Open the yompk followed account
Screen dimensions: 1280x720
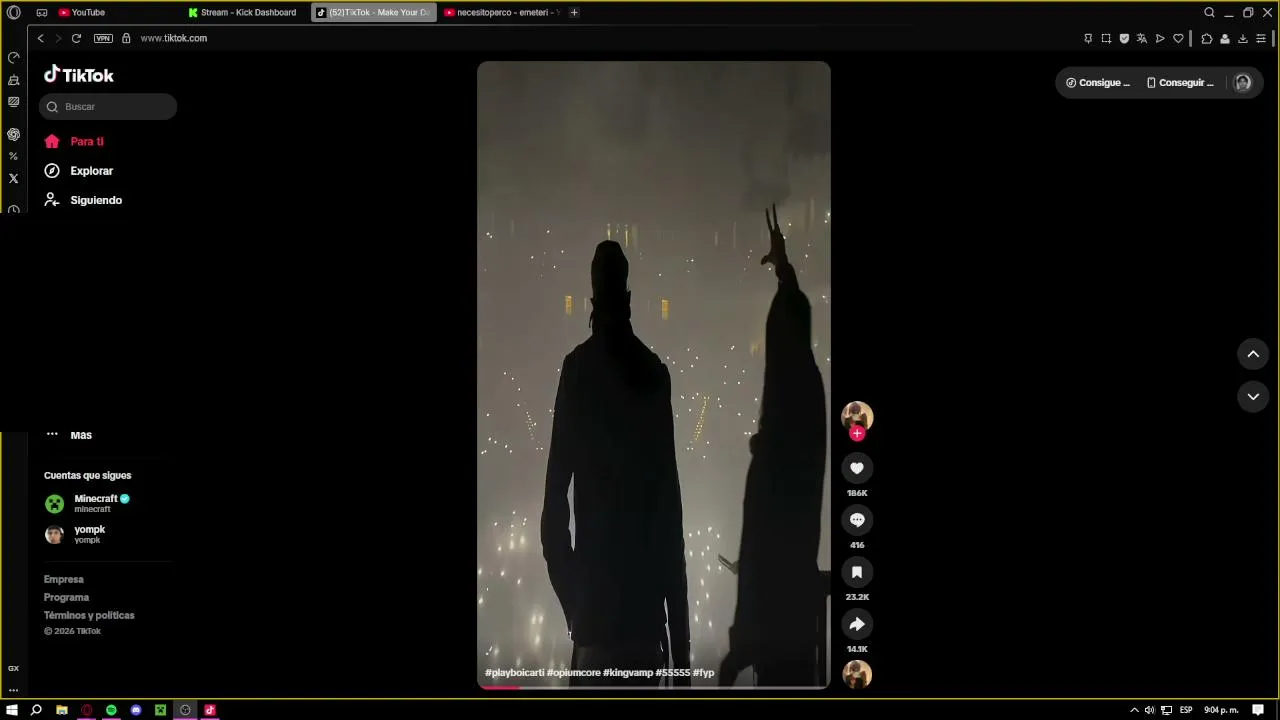[75, 534]
